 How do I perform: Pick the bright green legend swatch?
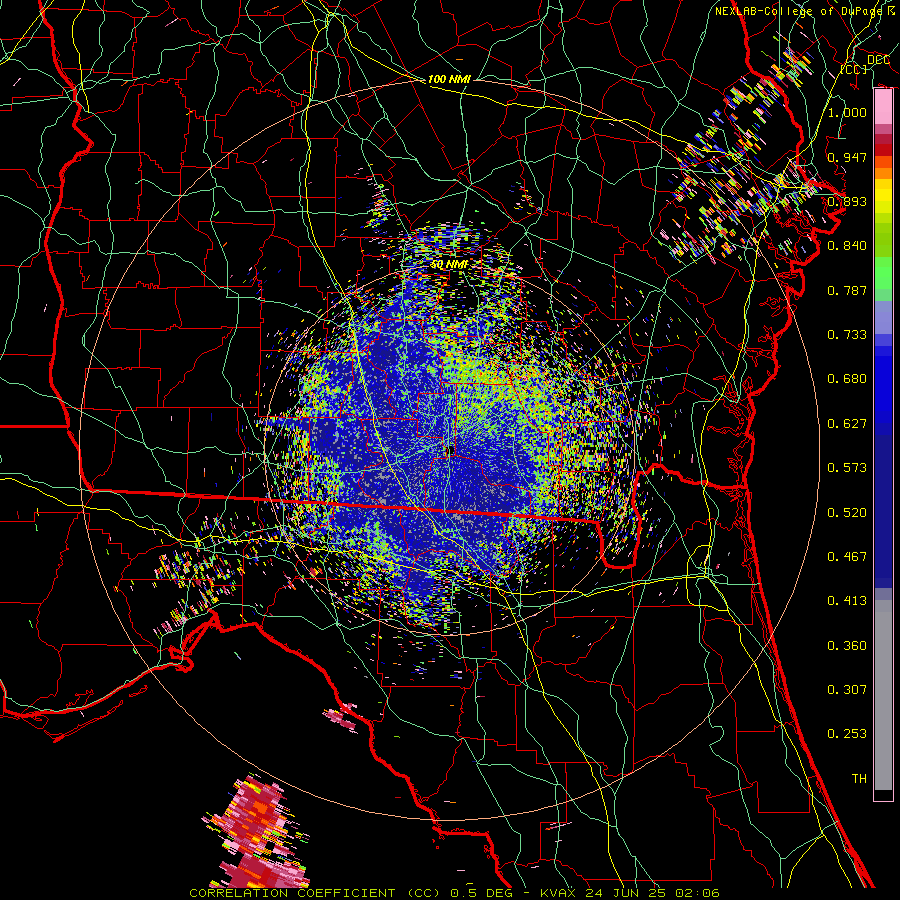coord(883,271)
